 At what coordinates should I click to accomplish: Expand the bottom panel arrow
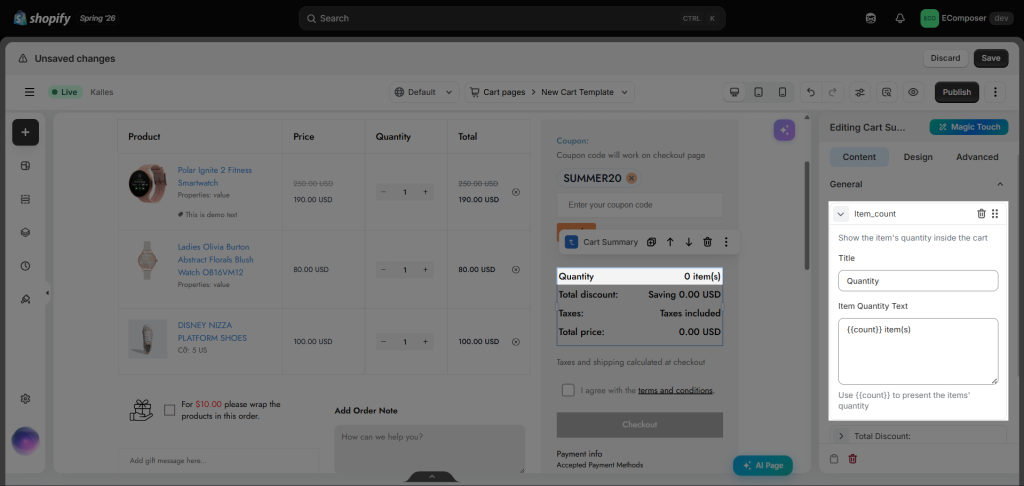(x=432, y=477)
